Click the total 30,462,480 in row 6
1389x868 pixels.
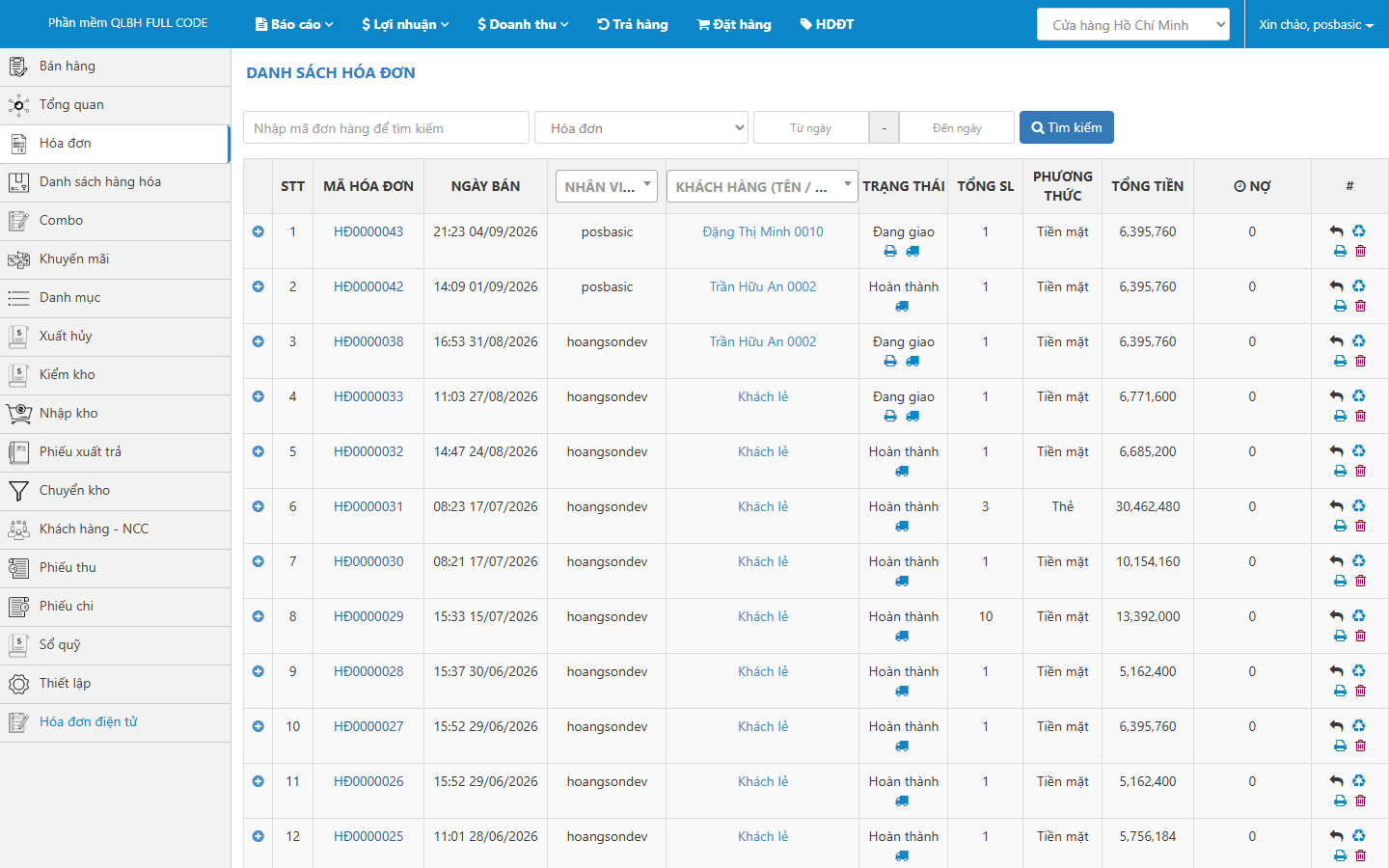[x=1148, y=506]
